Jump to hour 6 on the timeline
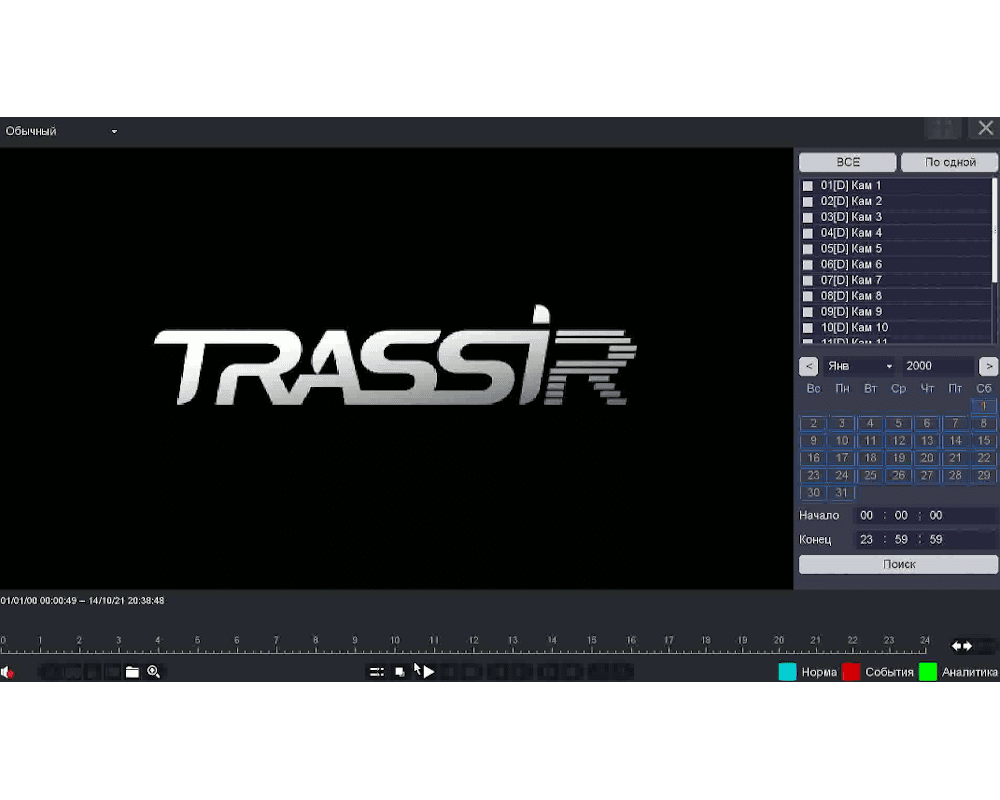1000x800 pixels. click(x=237, y=641)
